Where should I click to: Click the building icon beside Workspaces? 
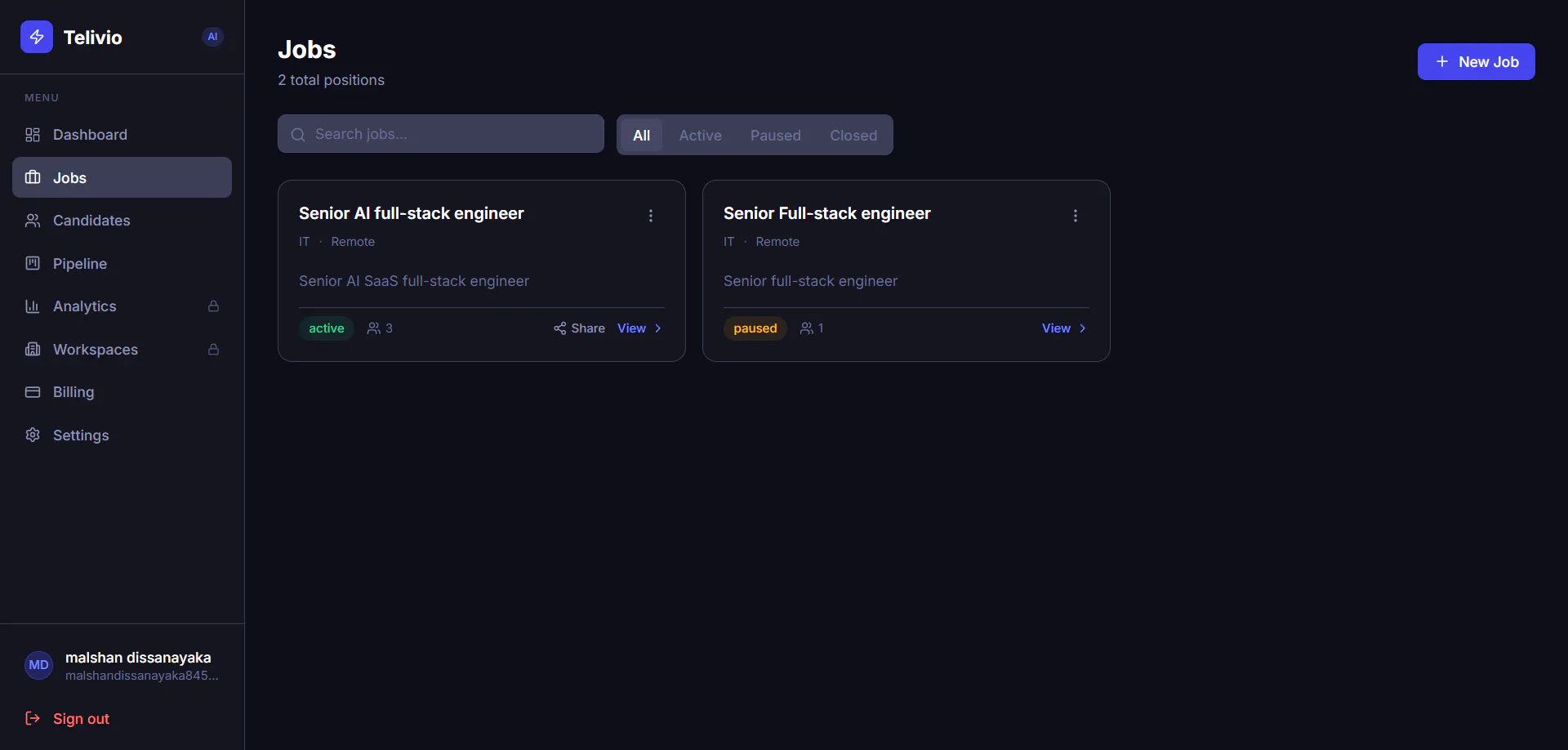point(33,349)
